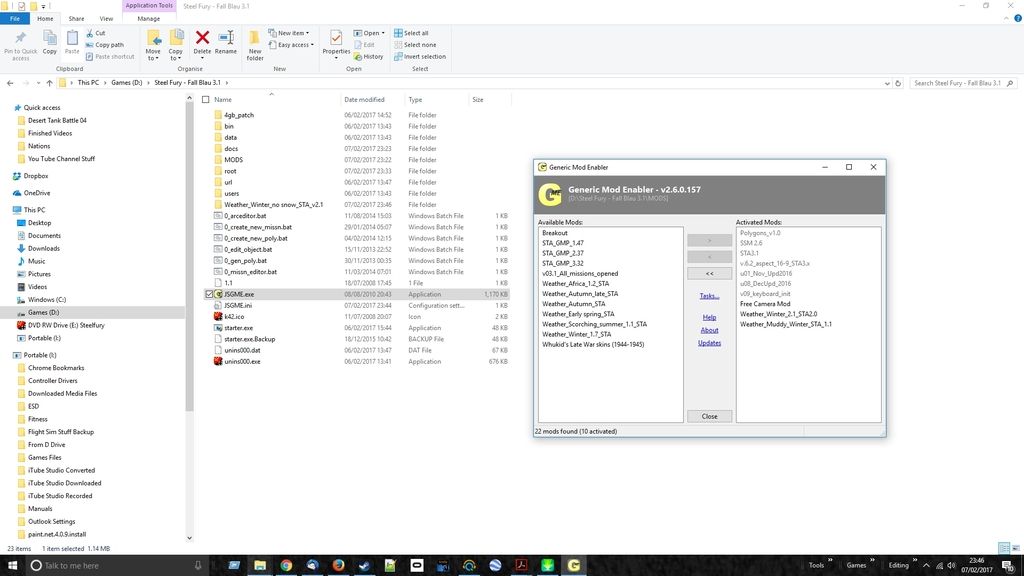Screen dimensions: 1024x576
Task: Open the Adobe Reader taskbar icon
Action: click(x=521, y=566)
